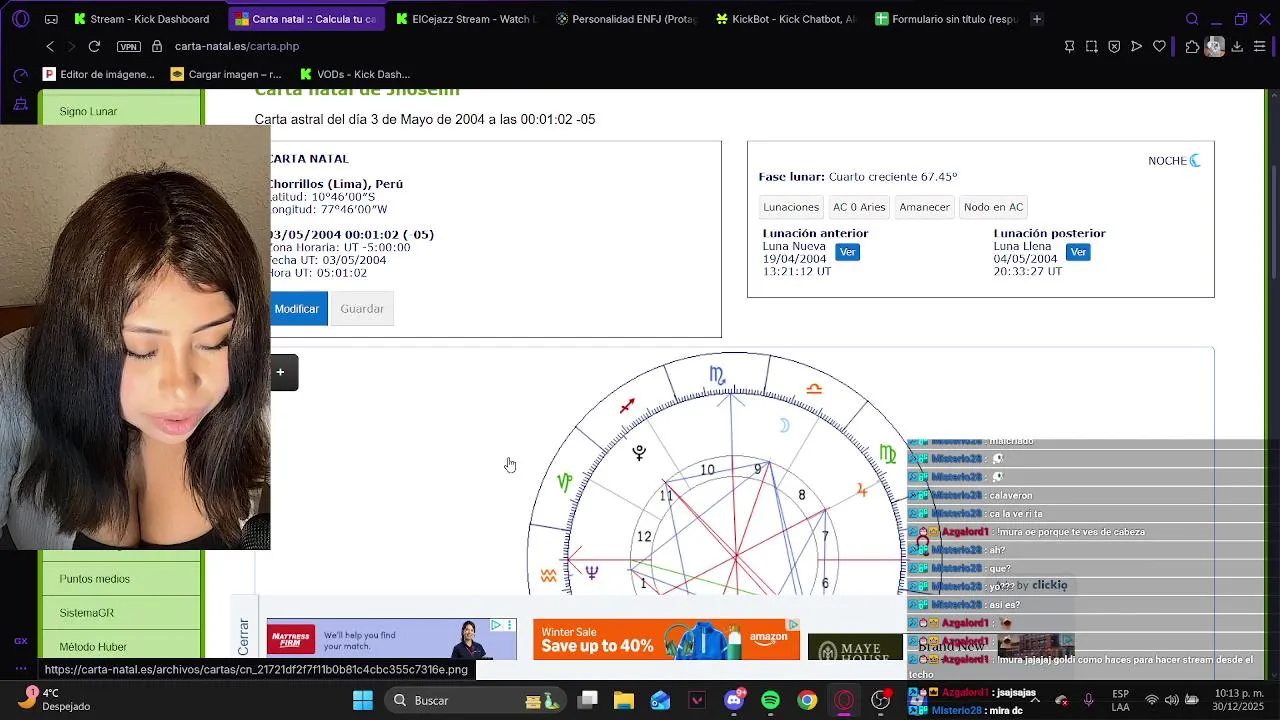Close the bottom ad bar with Cerrar

pos(243,637)
